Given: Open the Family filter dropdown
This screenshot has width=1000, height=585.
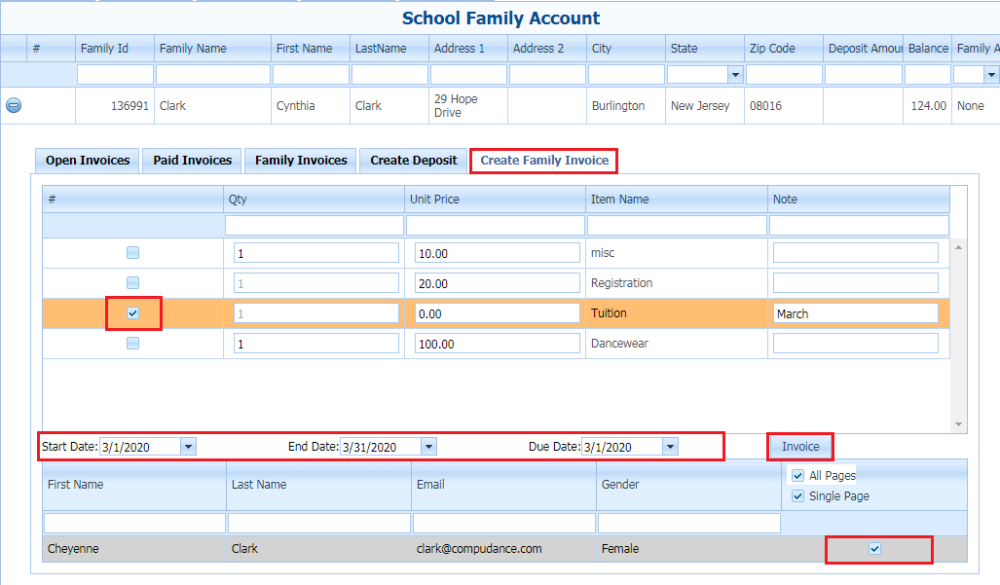Looking at the screenshot, I should (x=992, y=74).
